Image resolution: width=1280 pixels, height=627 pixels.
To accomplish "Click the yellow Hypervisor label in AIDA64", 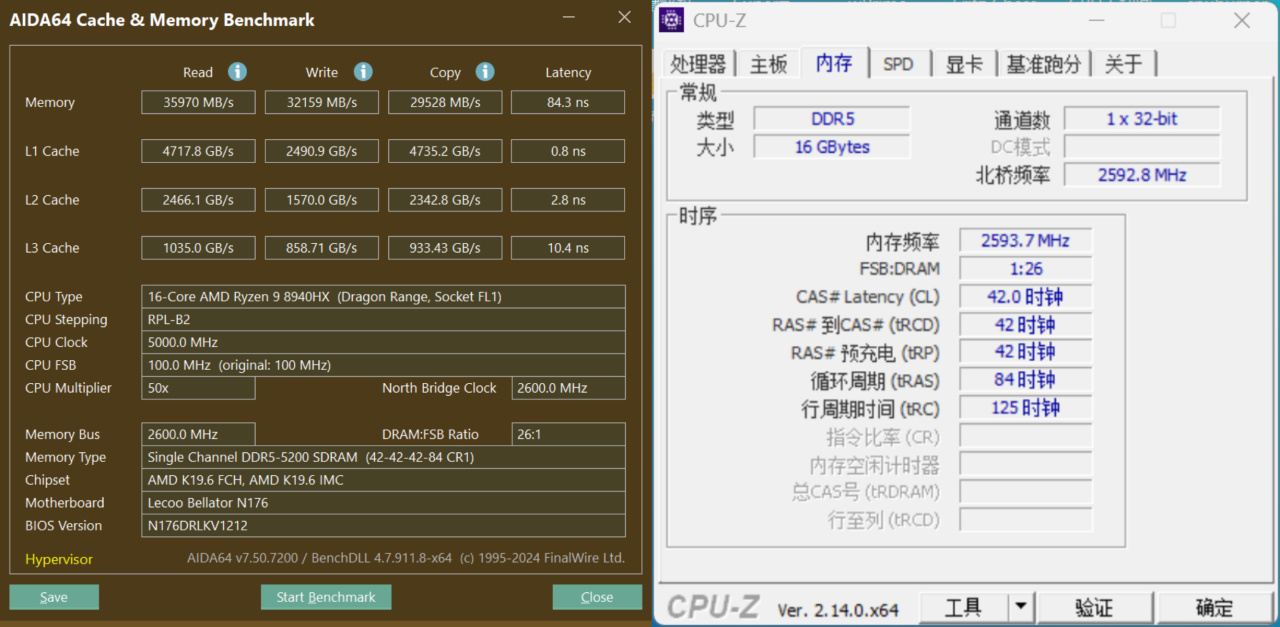I will [59, 559].
